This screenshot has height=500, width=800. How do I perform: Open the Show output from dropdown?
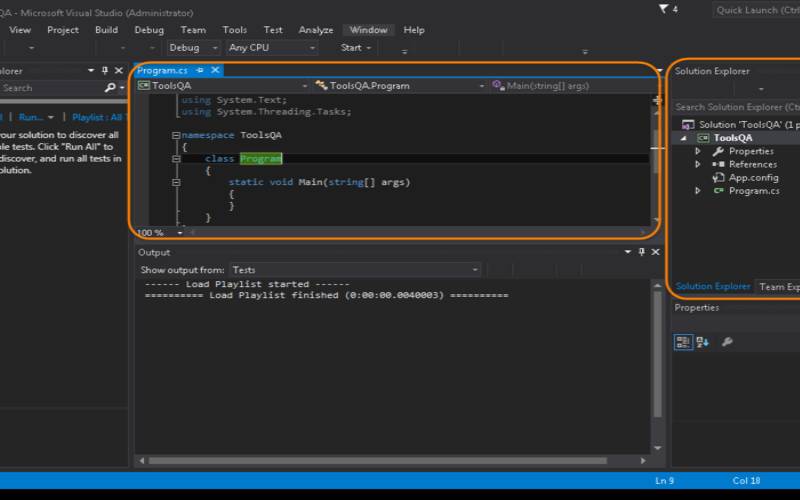(355, 270)
